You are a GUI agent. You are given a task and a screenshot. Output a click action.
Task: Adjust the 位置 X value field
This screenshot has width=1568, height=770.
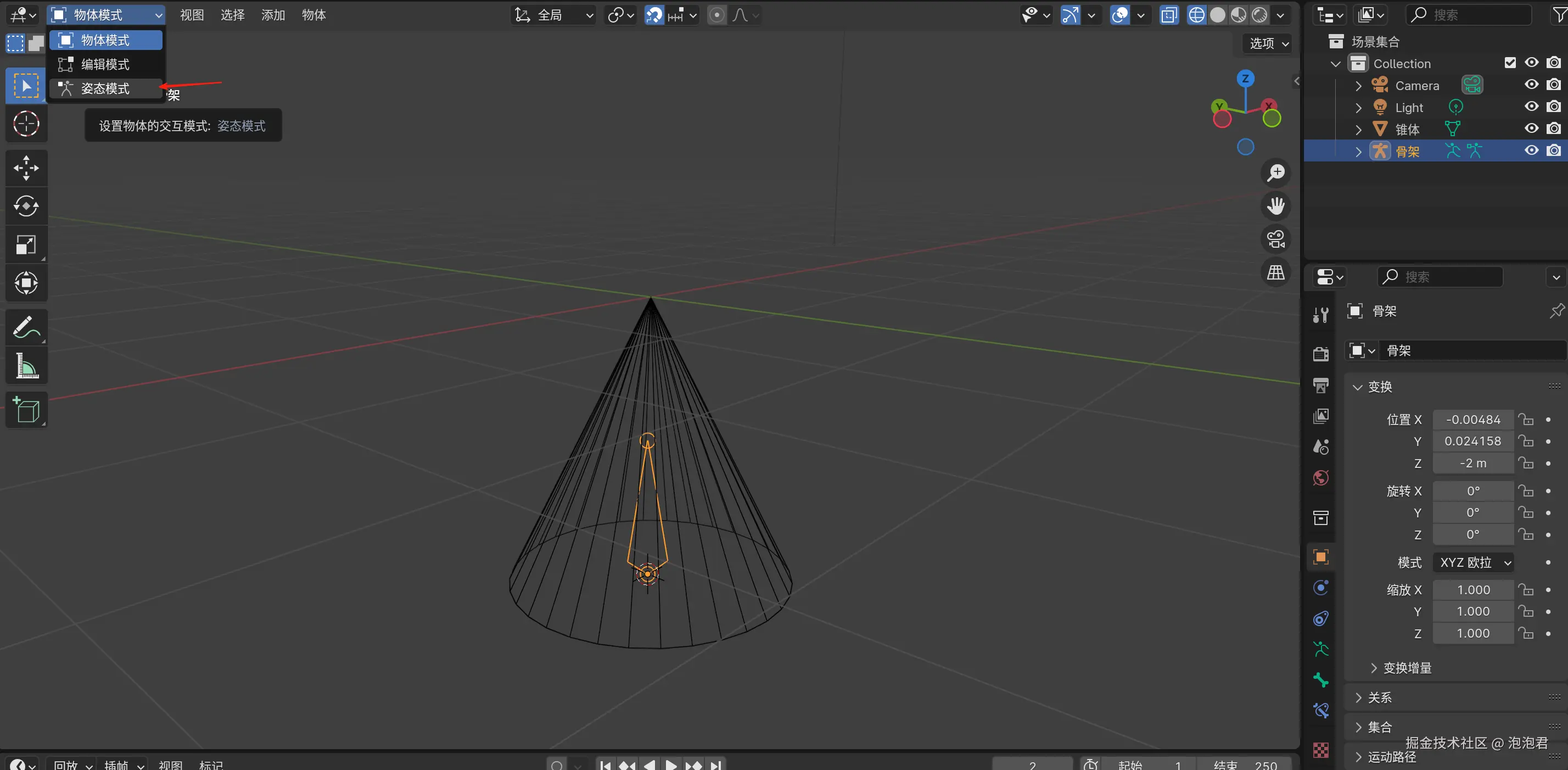tap(1473, 420)
